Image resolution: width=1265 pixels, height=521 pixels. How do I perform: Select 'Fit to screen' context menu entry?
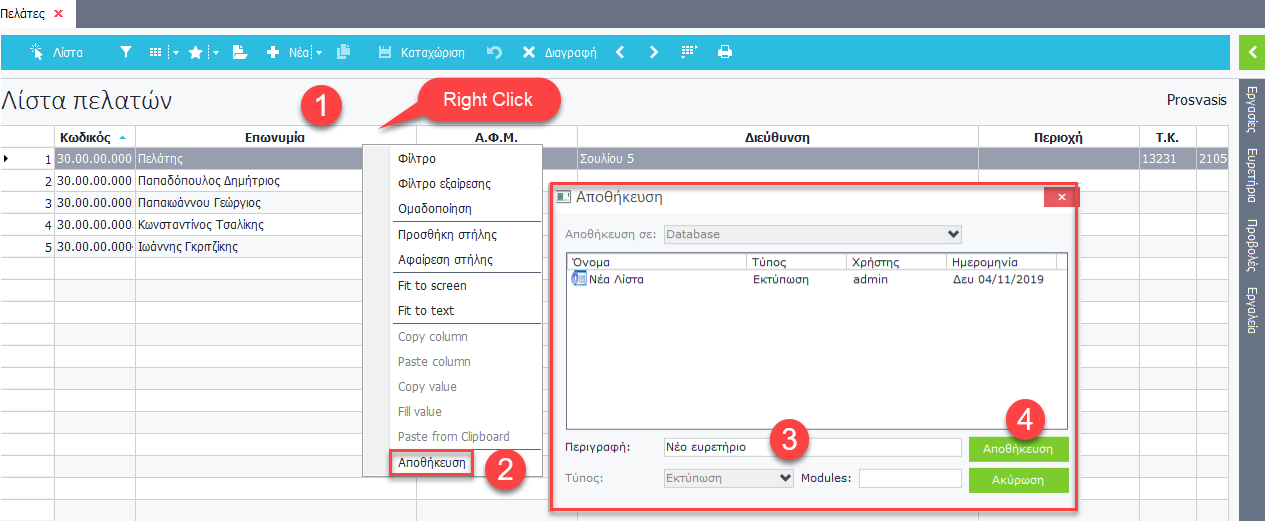[x=432, y=285]
